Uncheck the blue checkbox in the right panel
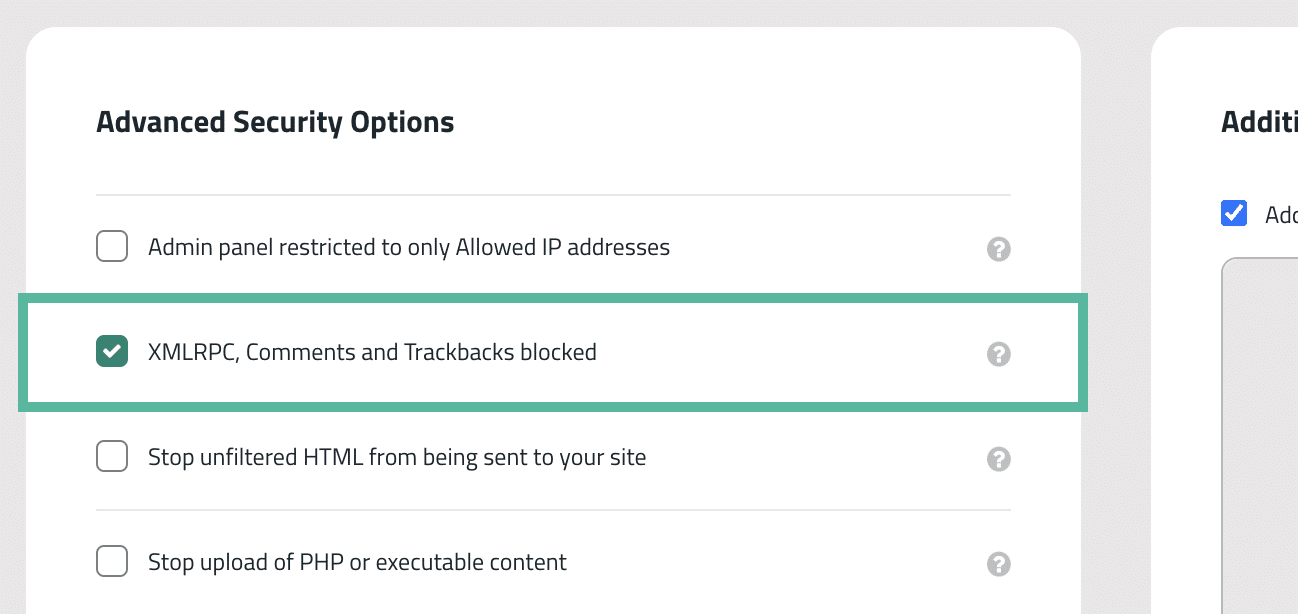Viewport: 1298px width, 614px height. [x=1234, y=213]
